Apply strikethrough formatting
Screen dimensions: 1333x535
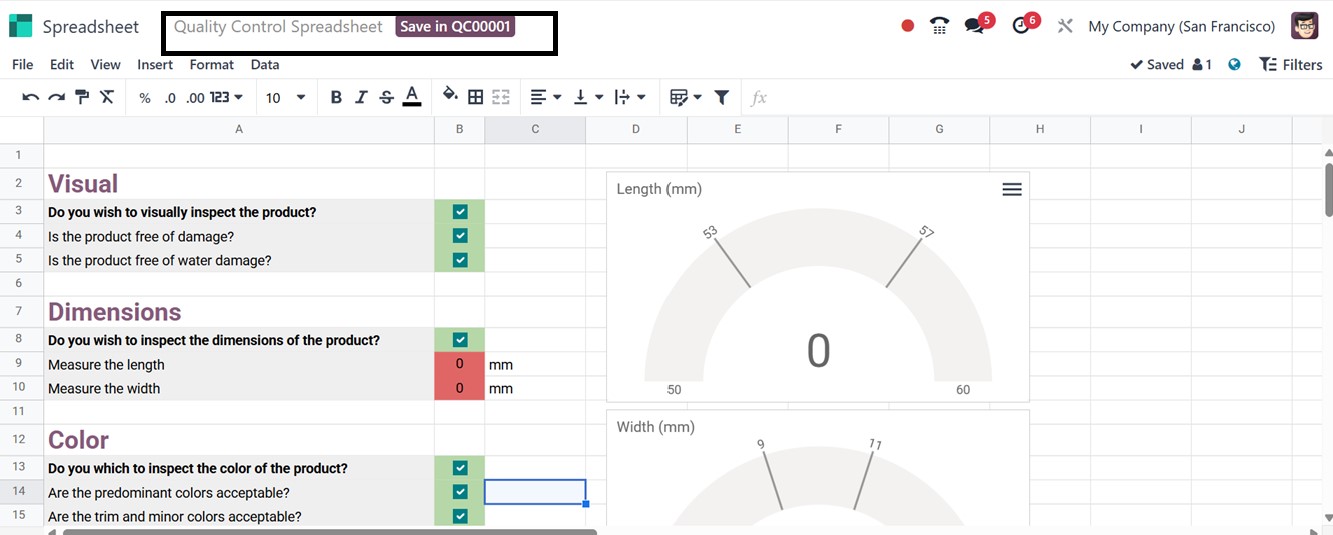[x=386, y=97]
